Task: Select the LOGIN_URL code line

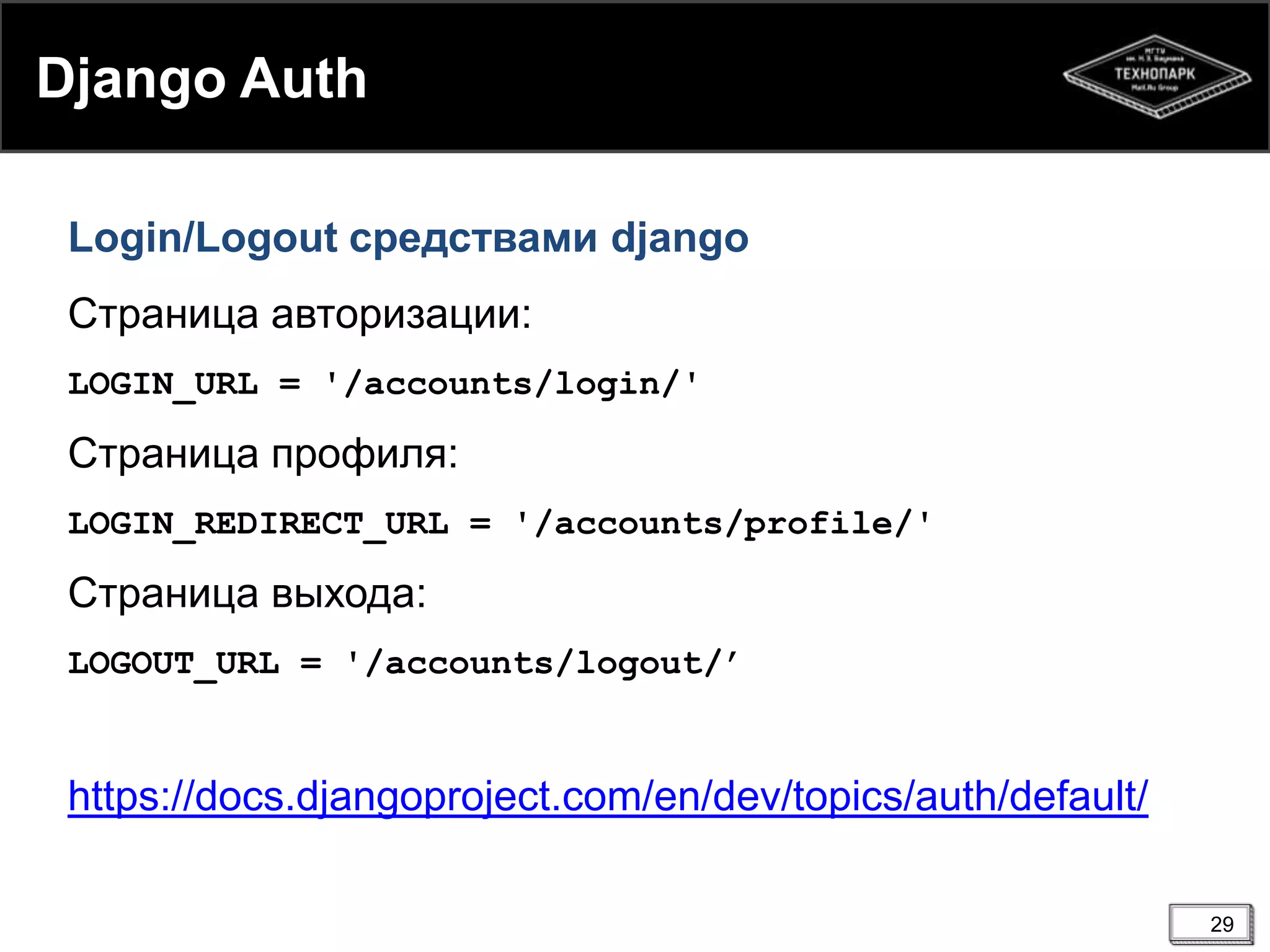Action: (383, 385)
